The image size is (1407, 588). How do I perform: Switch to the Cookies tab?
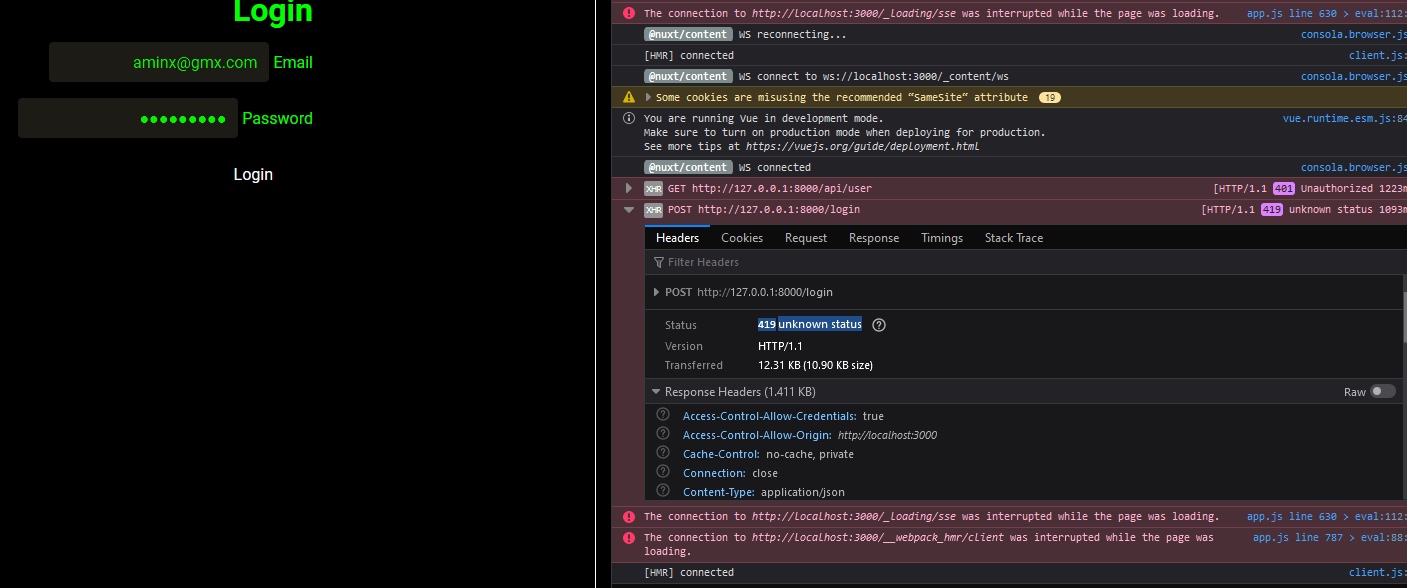(741, 237)
